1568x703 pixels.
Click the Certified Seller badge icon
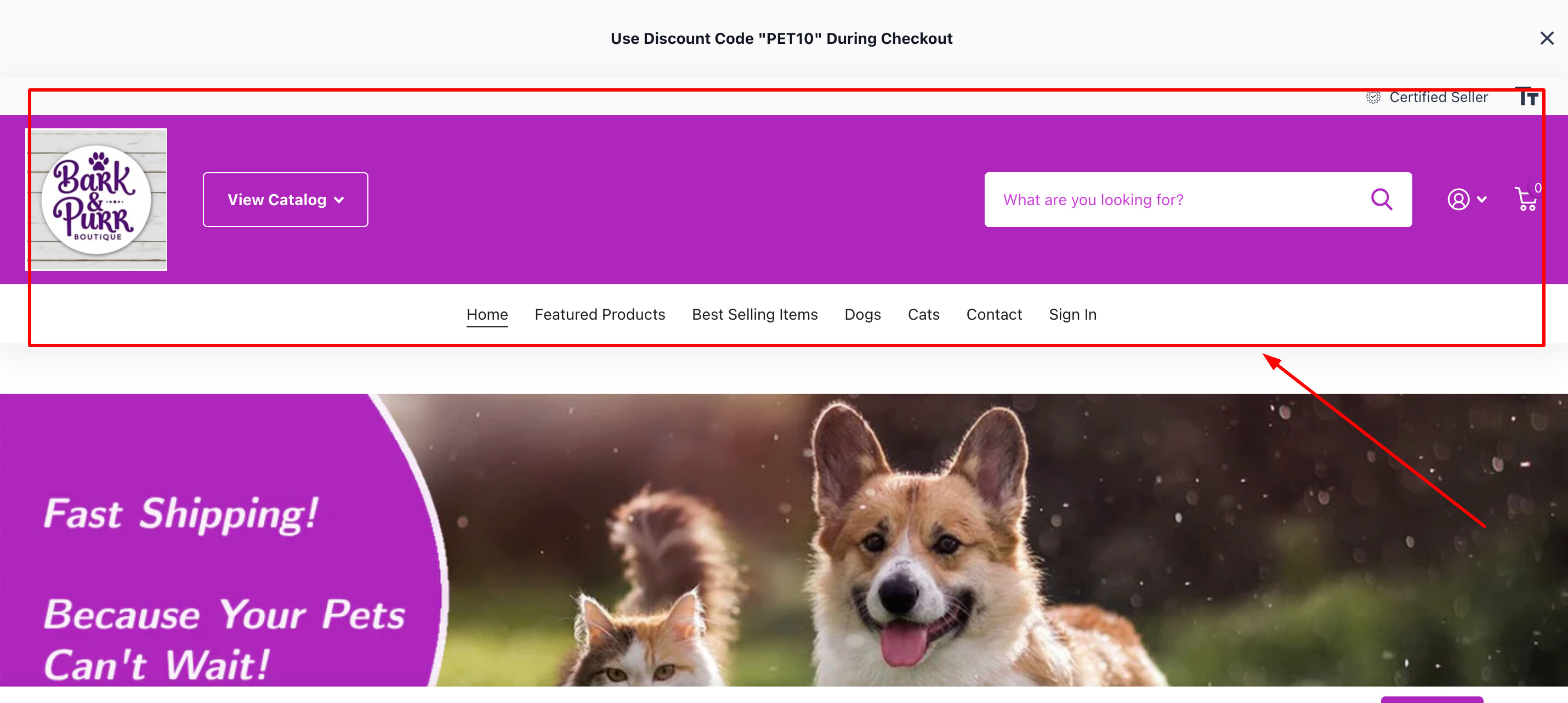click(x=1373, y=98)
